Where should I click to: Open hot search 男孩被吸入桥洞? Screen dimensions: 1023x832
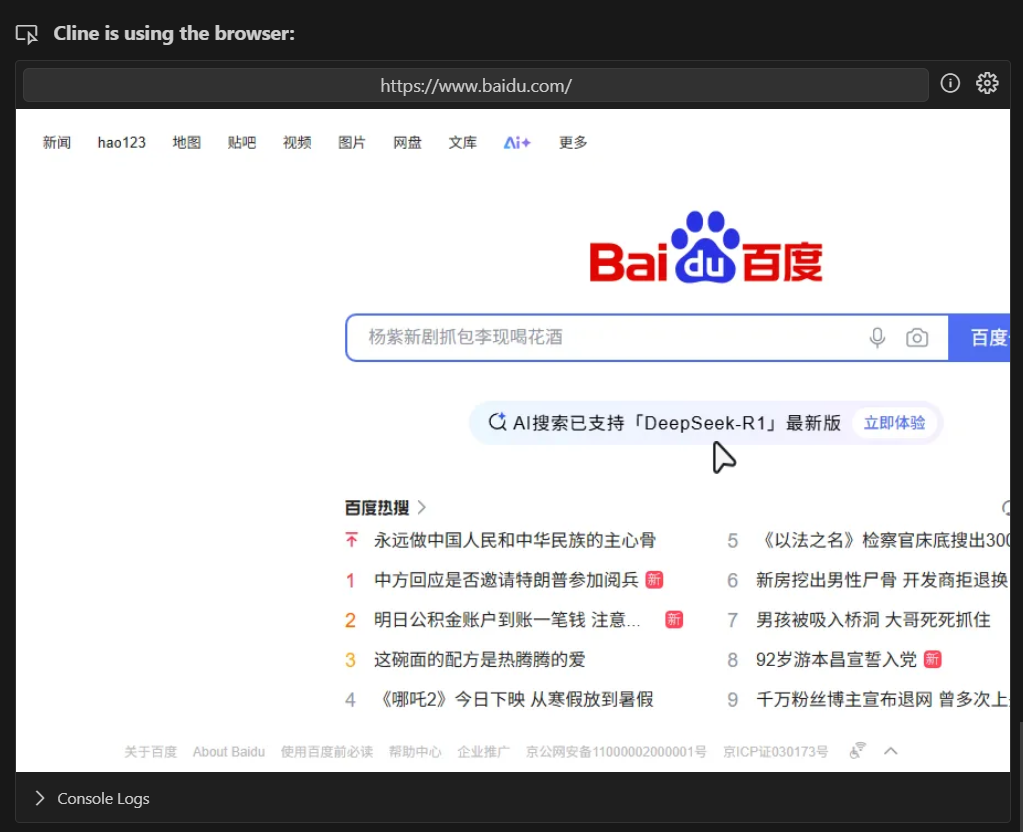(873, 620)
